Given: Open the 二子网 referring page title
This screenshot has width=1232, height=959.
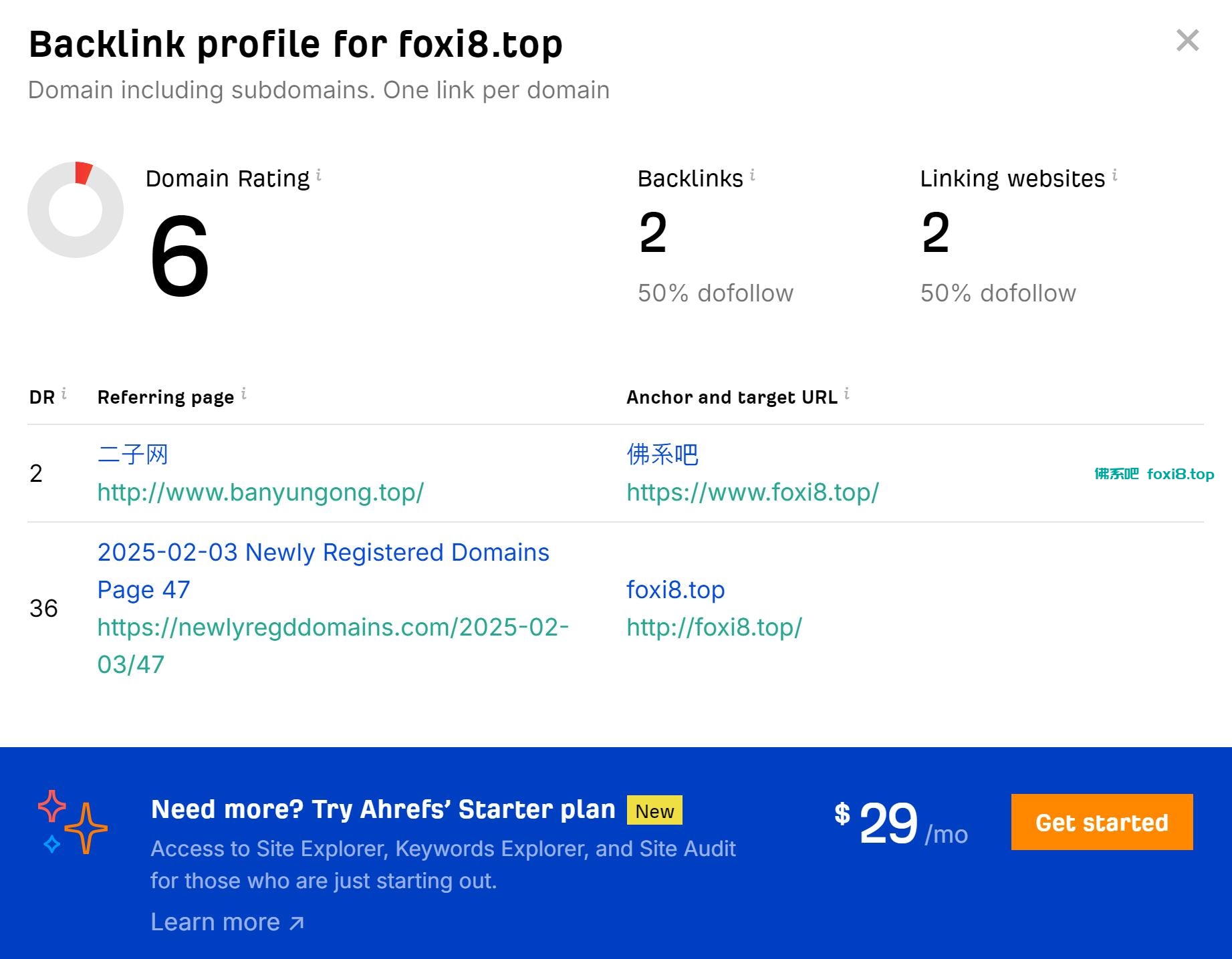Looking at the screenshot, I should click(132, 454).
